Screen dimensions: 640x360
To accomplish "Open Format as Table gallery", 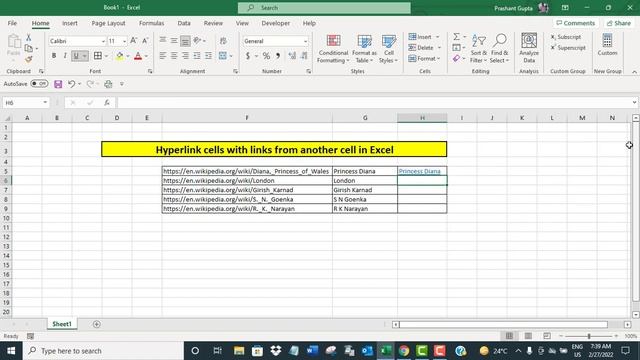I will (364, 49).
